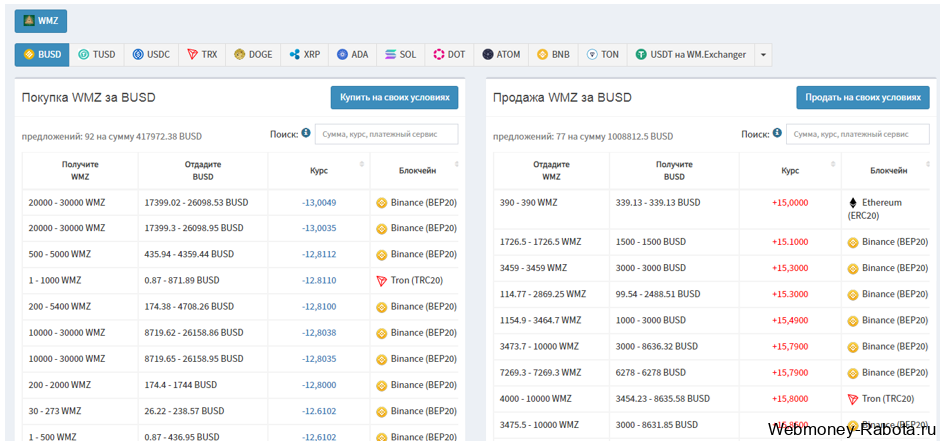
Task: Click the Отдадите WMZ column header
Action: (551, 170)
